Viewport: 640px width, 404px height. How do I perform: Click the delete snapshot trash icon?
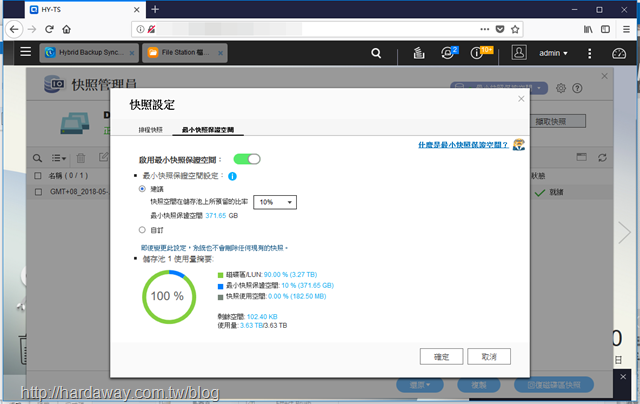coord(81,158)
